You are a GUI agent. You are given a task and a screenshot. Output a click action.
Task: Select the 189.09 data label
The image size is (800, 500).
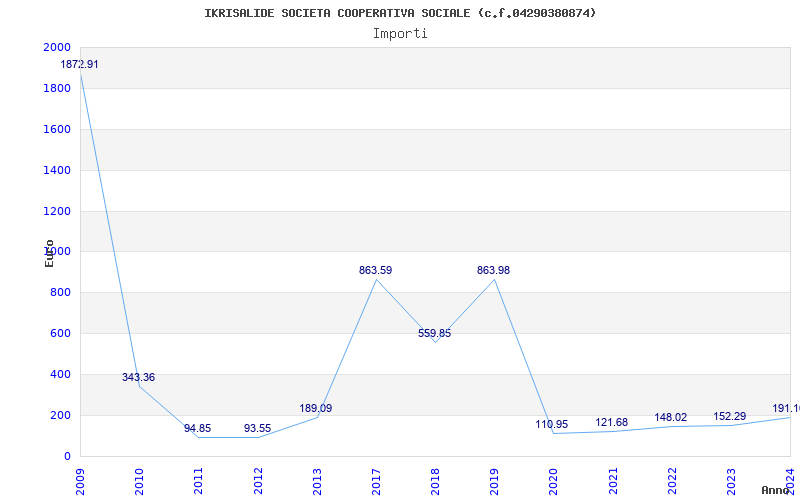tap(316, 409)
